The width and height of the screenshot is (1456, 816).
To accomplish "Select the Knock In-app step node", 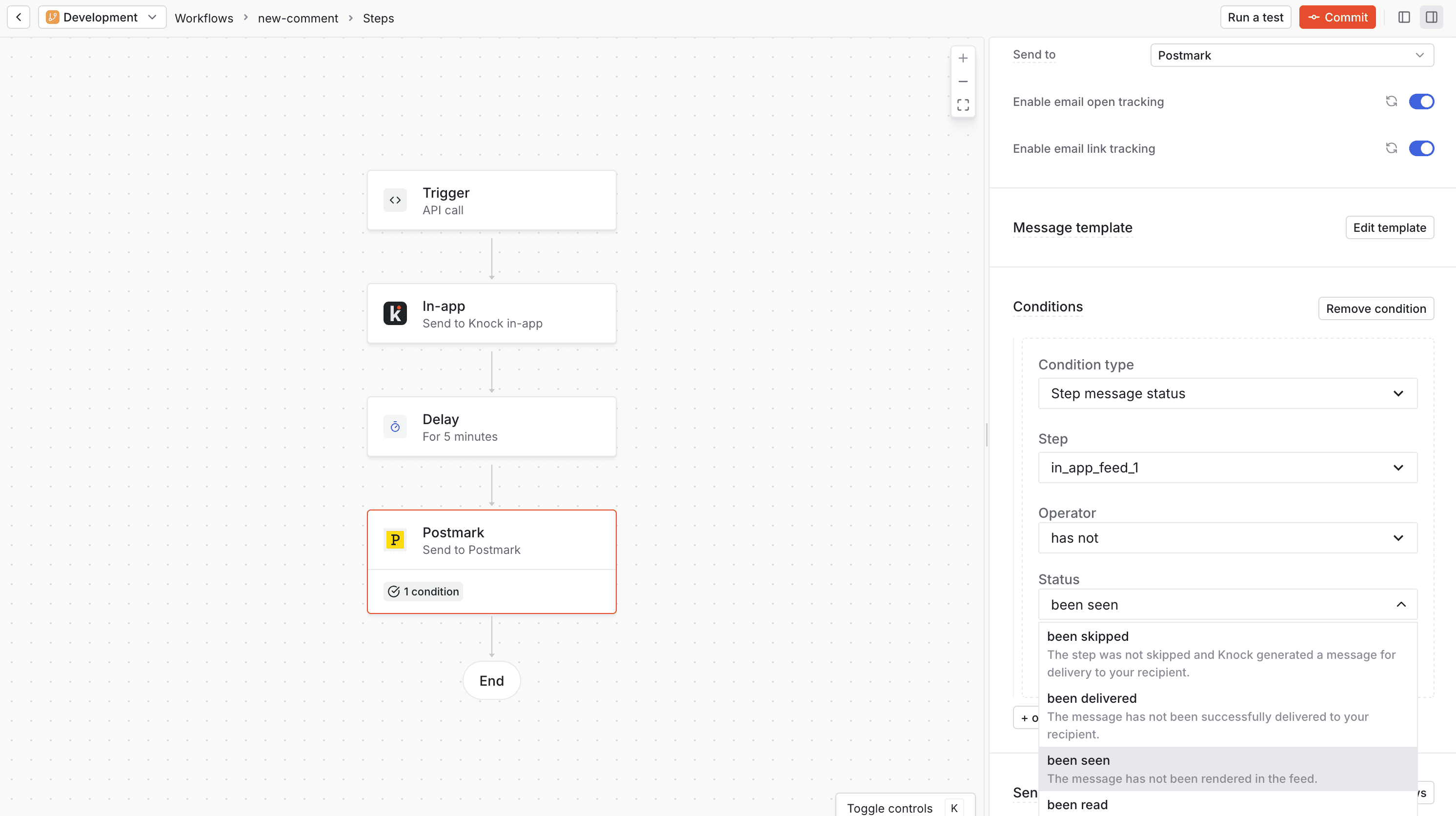I will click(x=491, y=313).
